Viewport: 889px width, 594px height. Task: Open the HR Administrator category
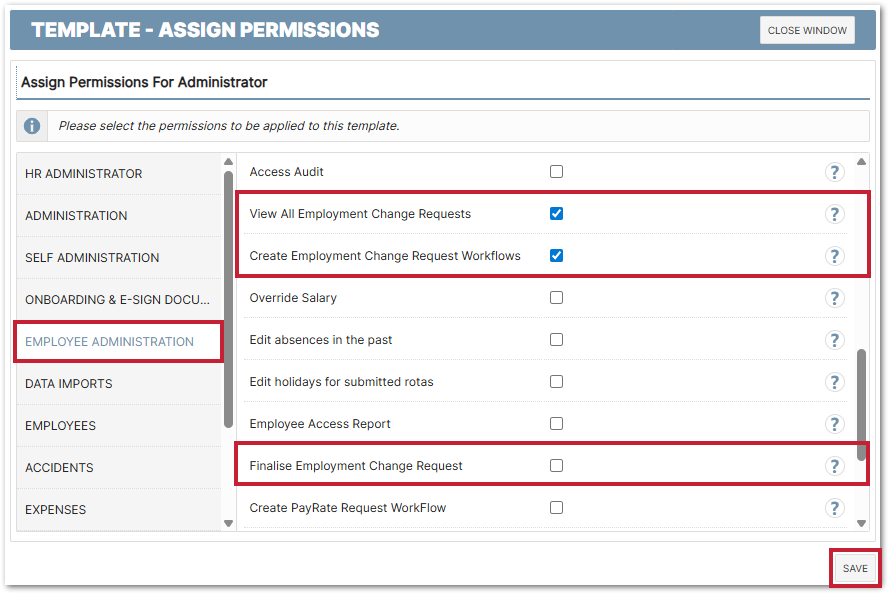point(84,174)
